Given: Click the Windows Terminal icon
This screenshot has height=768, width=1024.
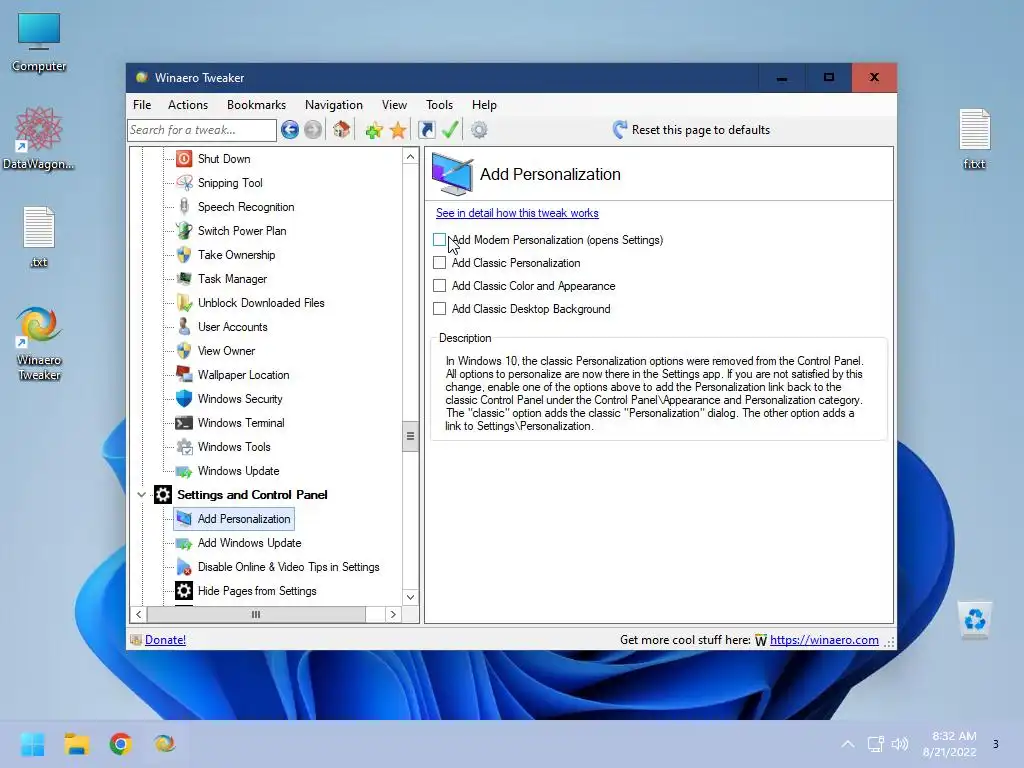Looking at the screenshot, I should [184, 423].
